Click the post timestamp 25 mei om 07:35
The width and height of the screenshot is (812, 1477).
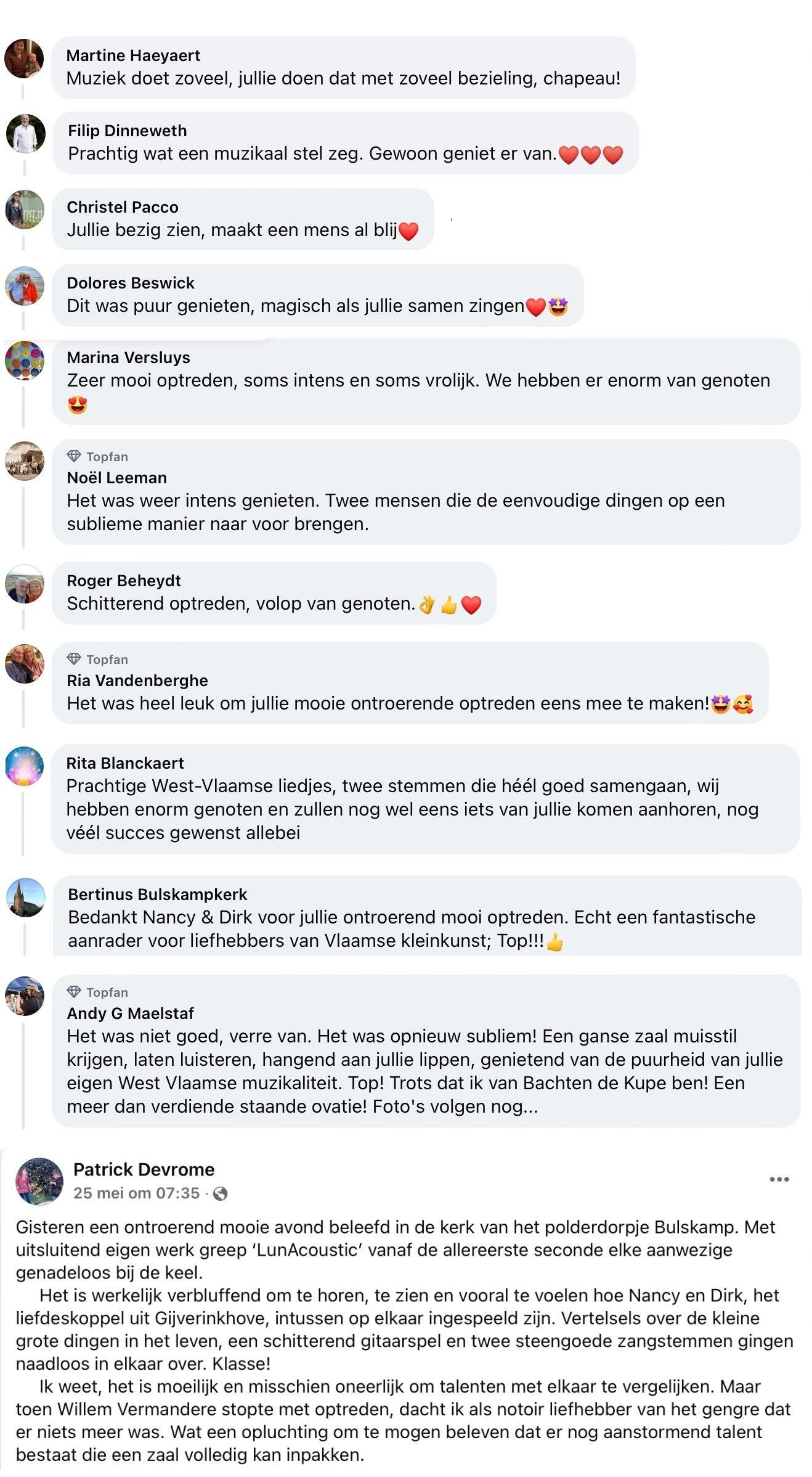click(136, 1193)
